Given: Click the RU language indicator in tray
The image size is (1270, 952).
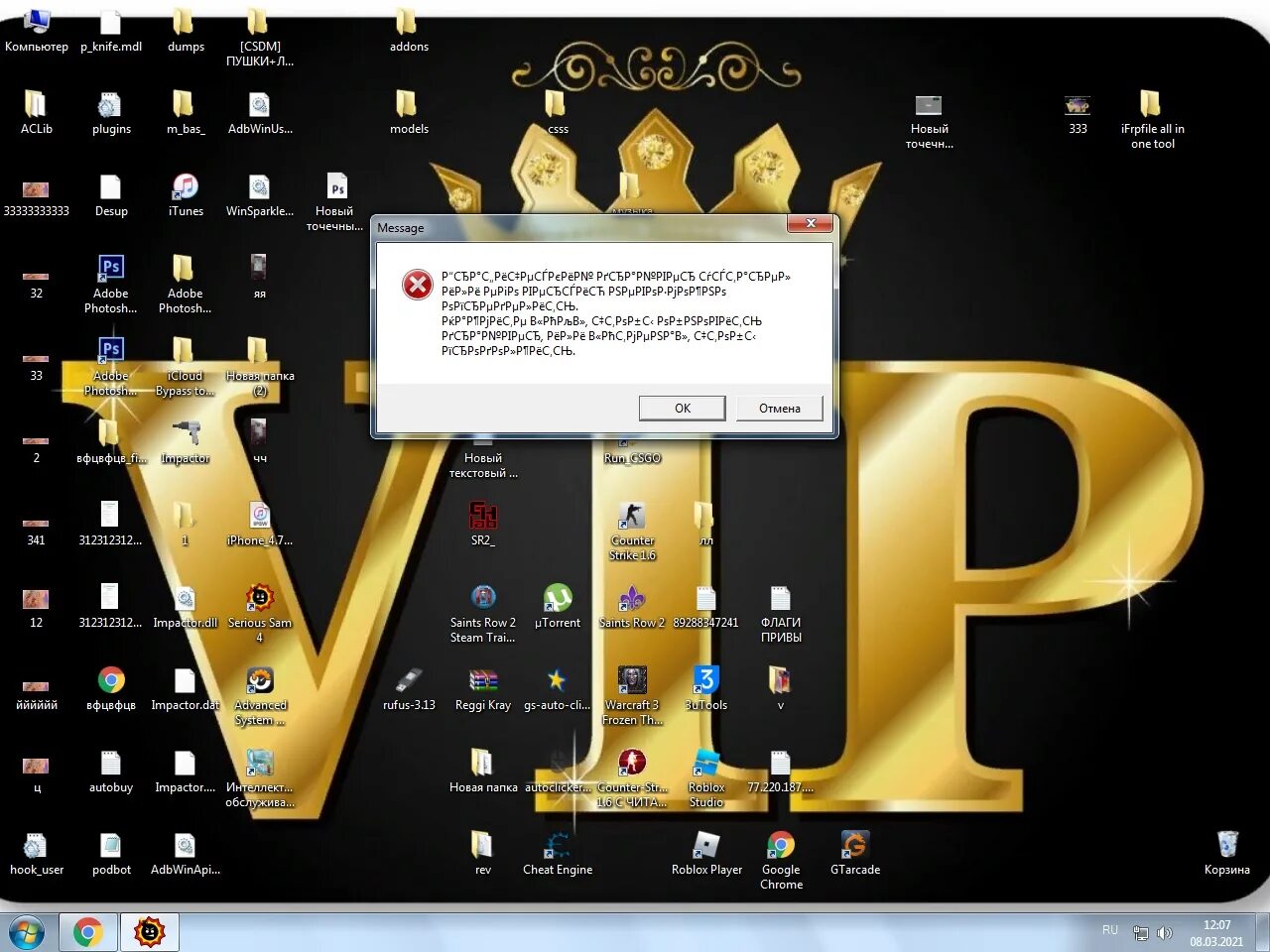Looking at the screenshot, I should tap(1110, 930).
